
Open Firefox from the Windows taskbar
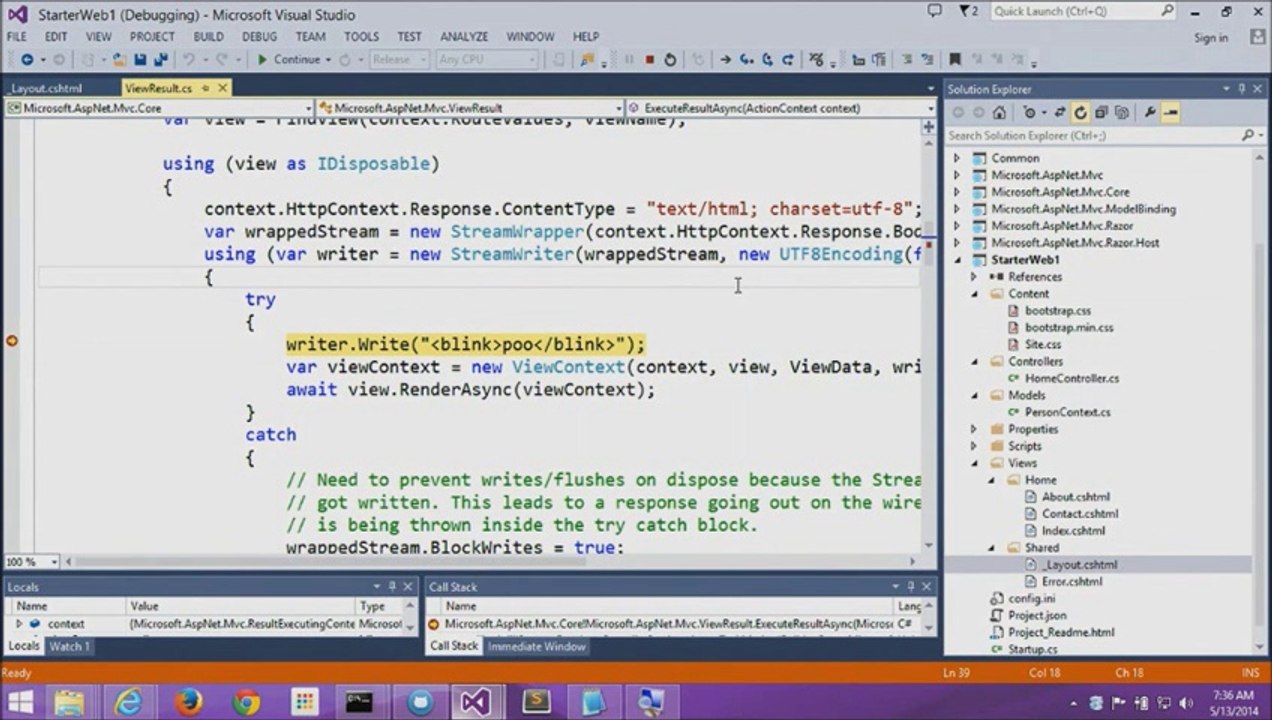[188, 702]
